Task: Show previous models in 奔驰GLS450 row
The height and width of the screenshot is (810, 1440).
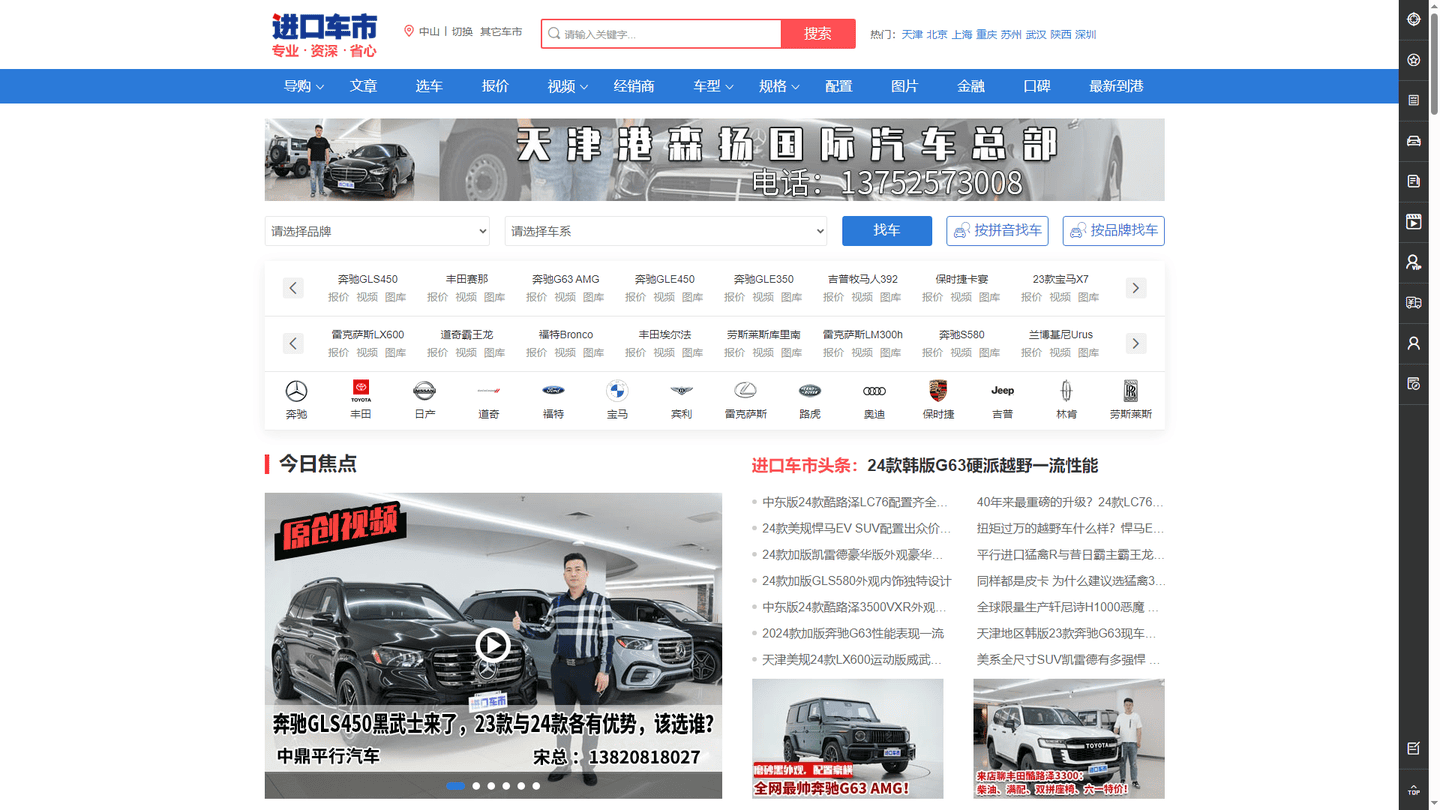Action: pyautogui.click(x=293, y=288)
